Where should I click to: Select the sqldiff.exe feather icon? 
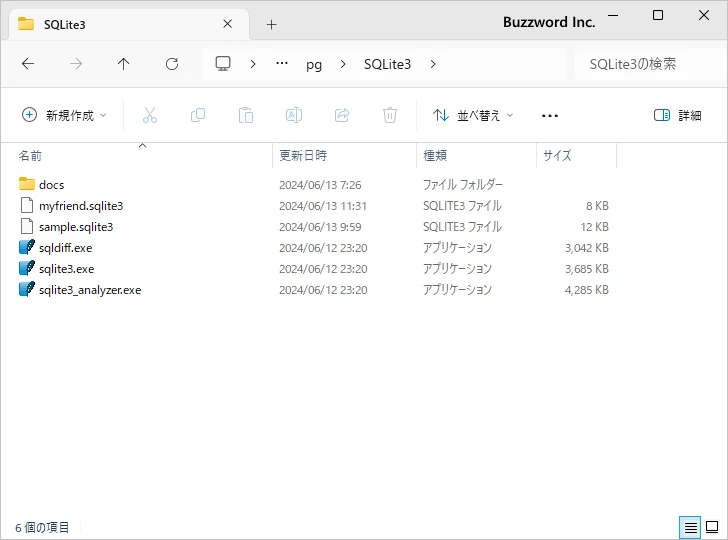tap(27, 247)
